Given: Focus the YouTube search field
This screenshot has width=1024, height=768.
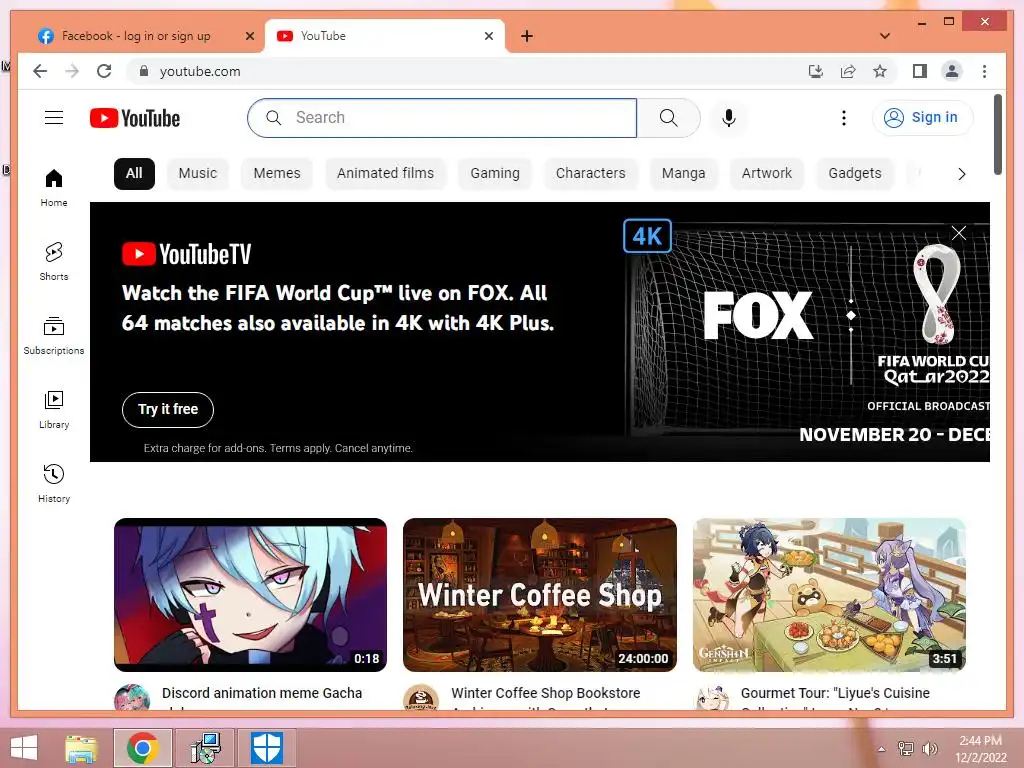Looking at the screenshot, I should (x=442, y=118).
